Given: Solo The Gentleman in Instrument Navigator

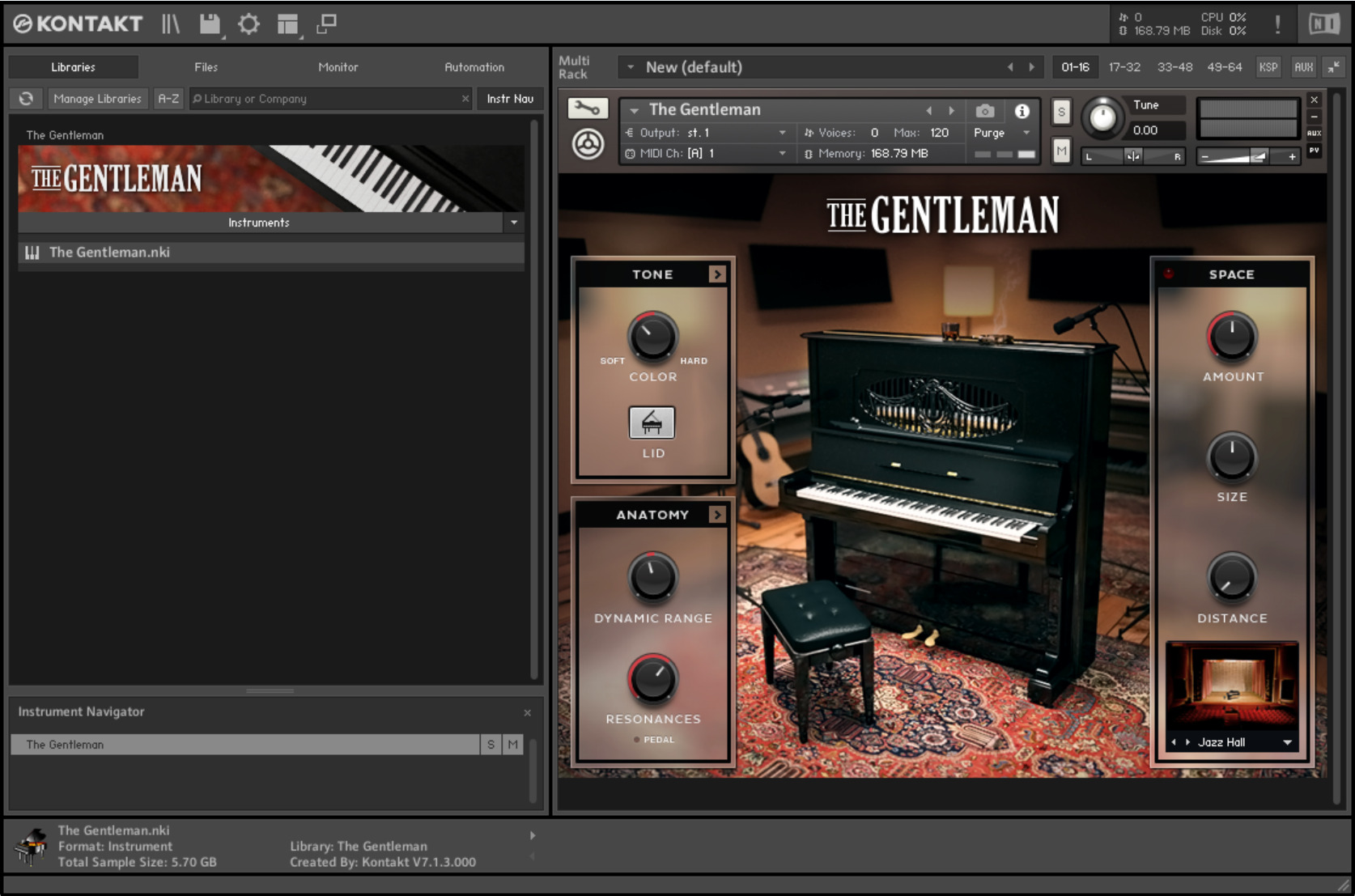Looking at the screenshot, I should [x=491, y=745].
